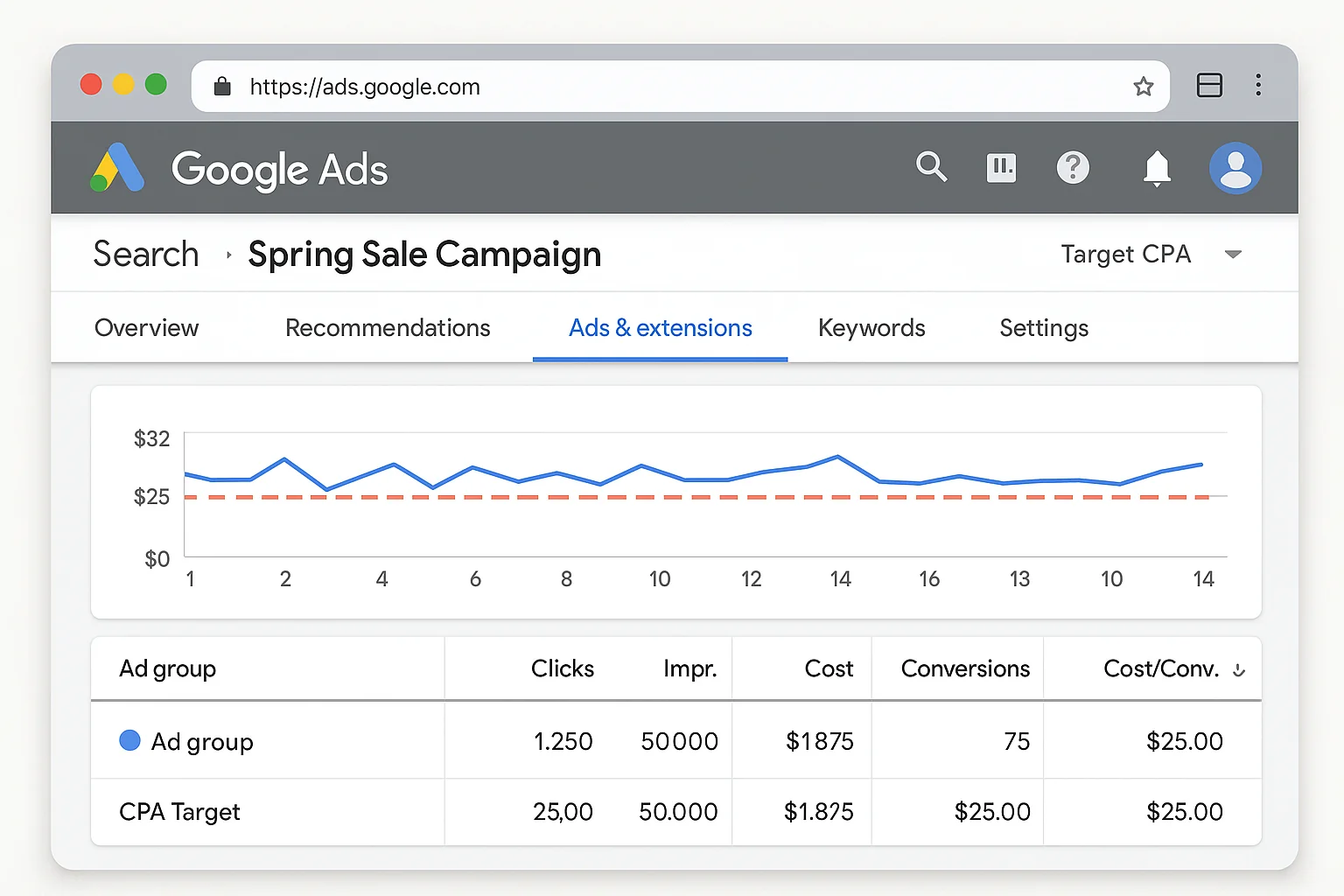This screenshot has width=1344, height=896.
Task: Expand the breadcrumb arrow after Search
Action: click(227, 255)
